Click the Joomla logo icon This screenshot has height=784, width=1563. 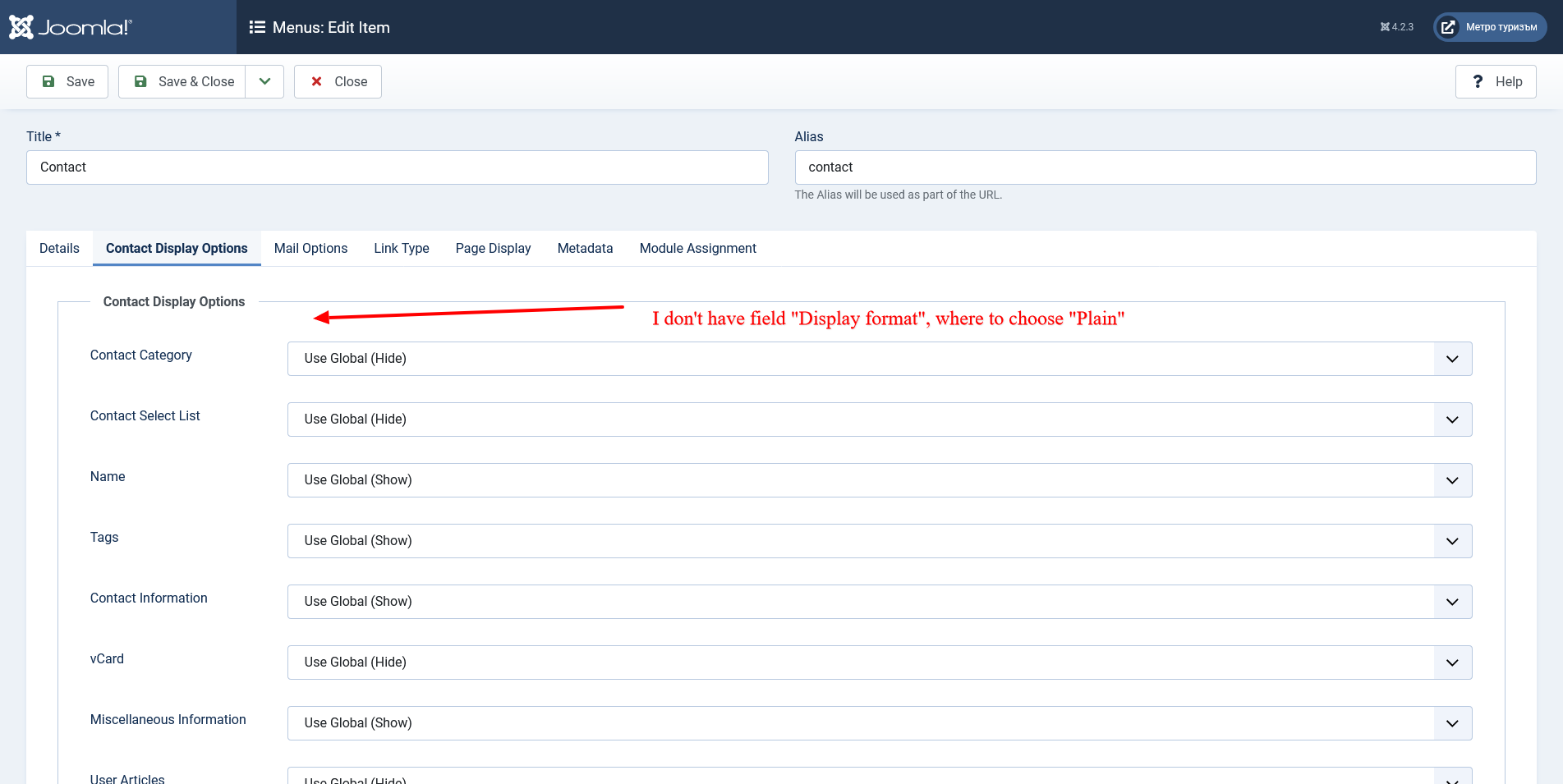(21, 27)
